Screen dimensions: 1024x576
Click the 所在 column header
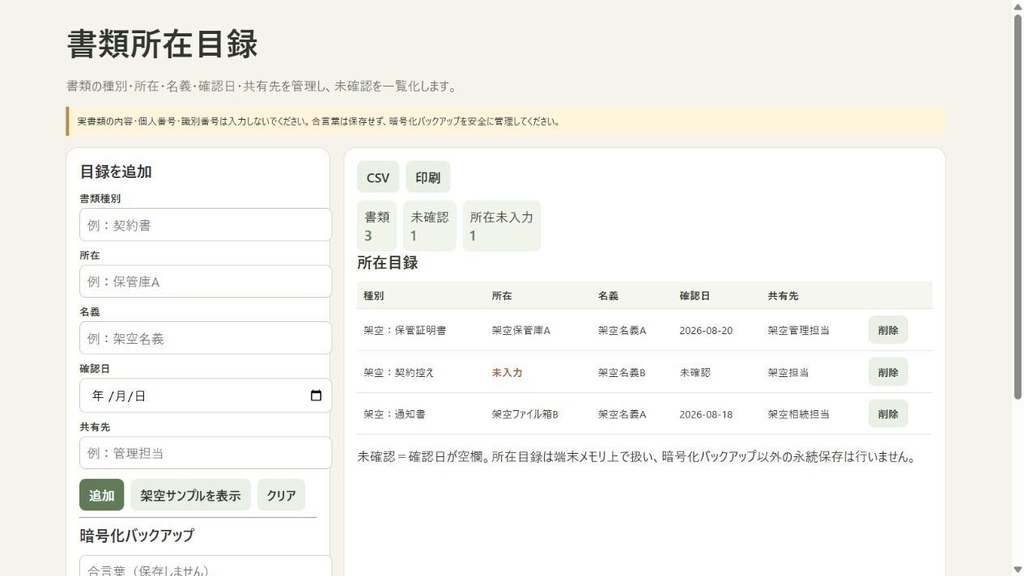coord(502,296)
